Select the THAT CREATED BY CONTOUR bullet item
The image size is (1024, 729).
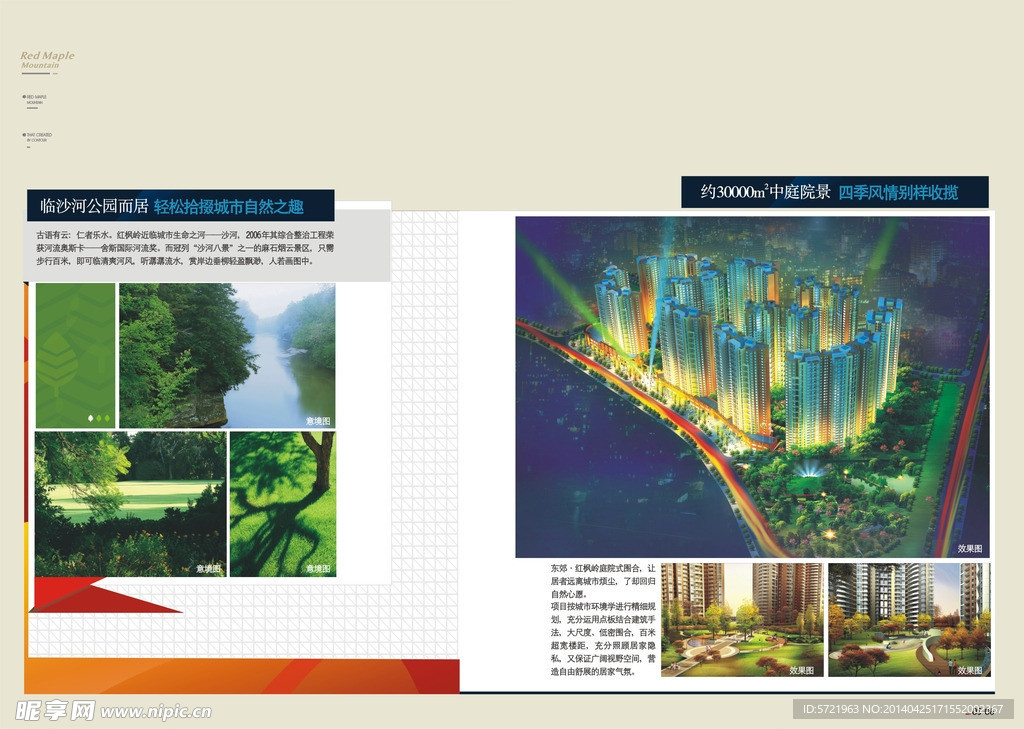pyautogui.click(x=36, y=136)
